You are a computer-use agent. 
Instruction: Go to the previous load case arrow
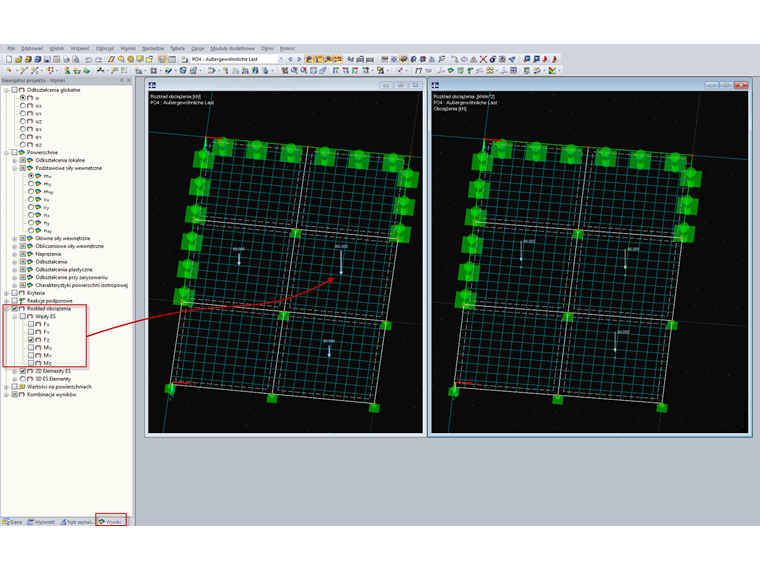coord(290,59)
